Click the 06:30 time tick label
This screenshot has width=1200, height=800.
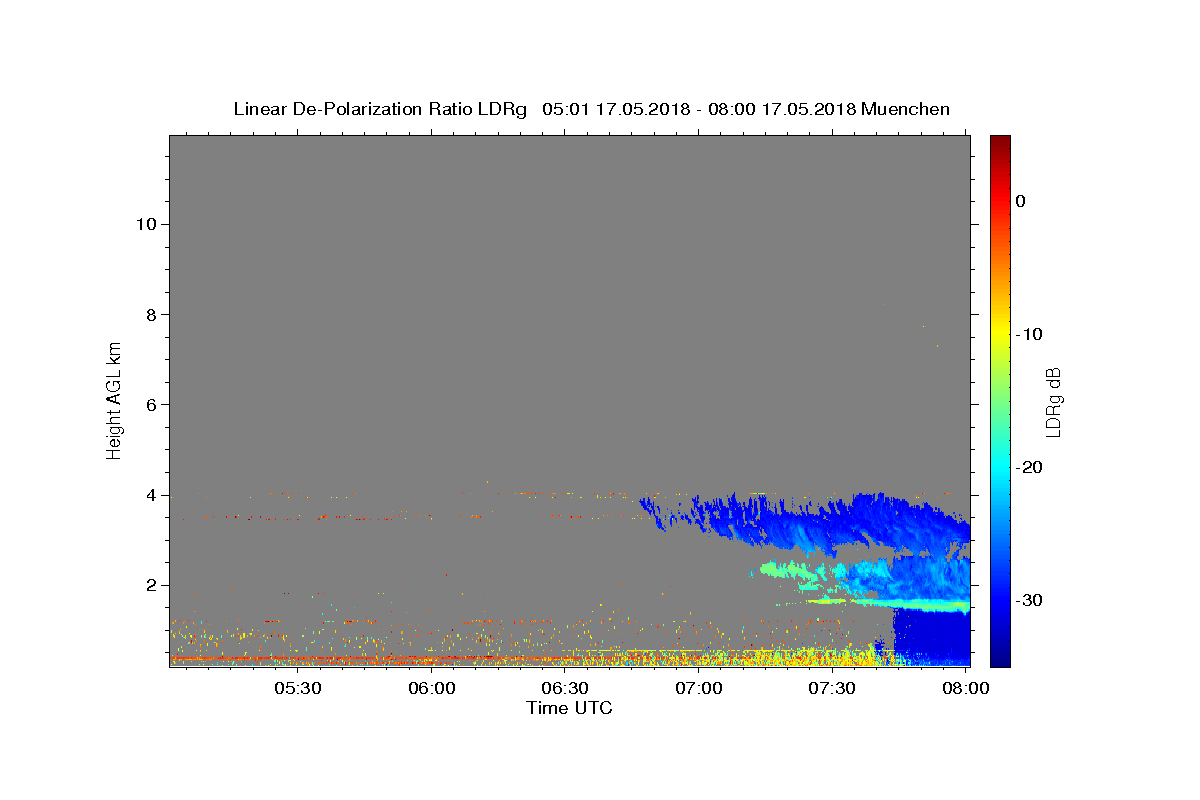pos(565,689)
